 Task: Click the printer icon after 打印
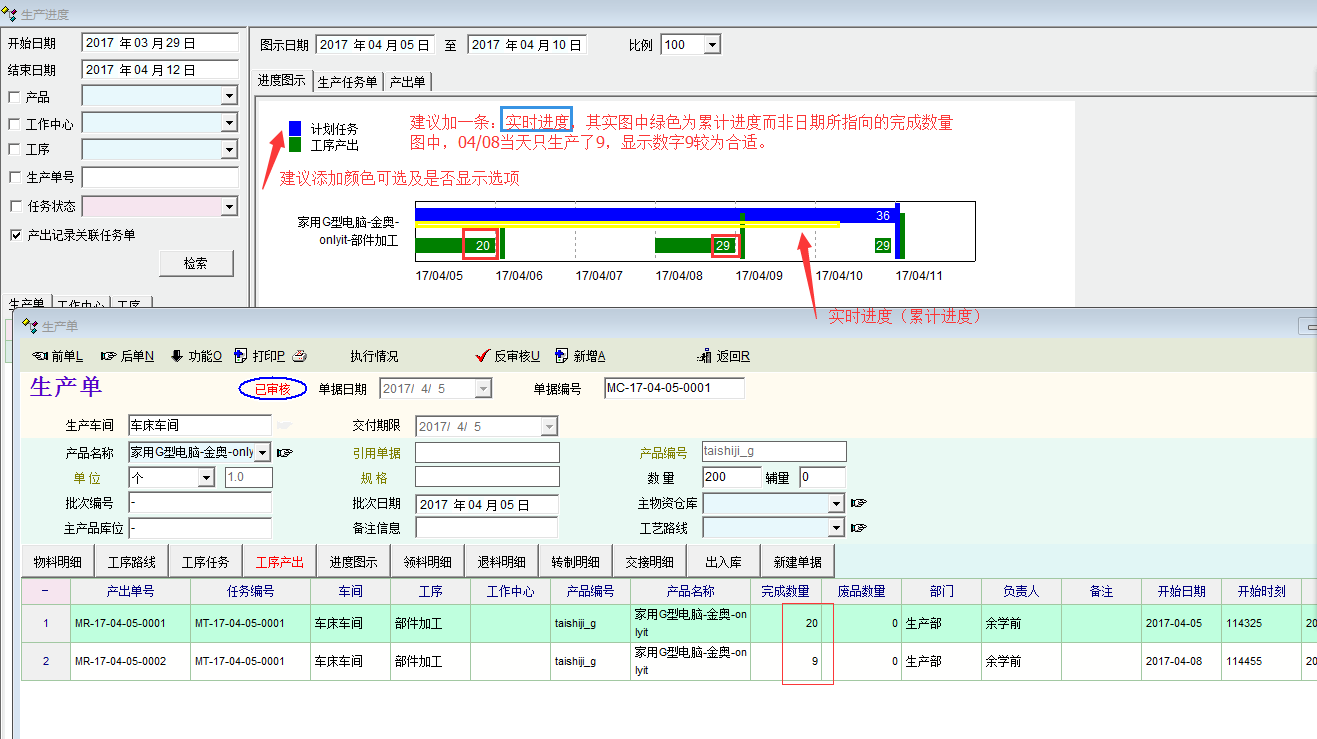299,356
